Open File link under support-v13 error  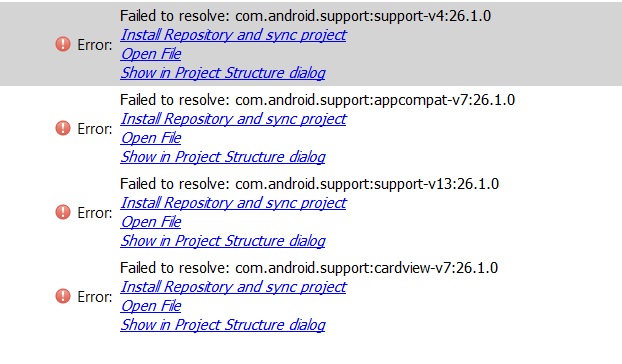tap(151, 222)
